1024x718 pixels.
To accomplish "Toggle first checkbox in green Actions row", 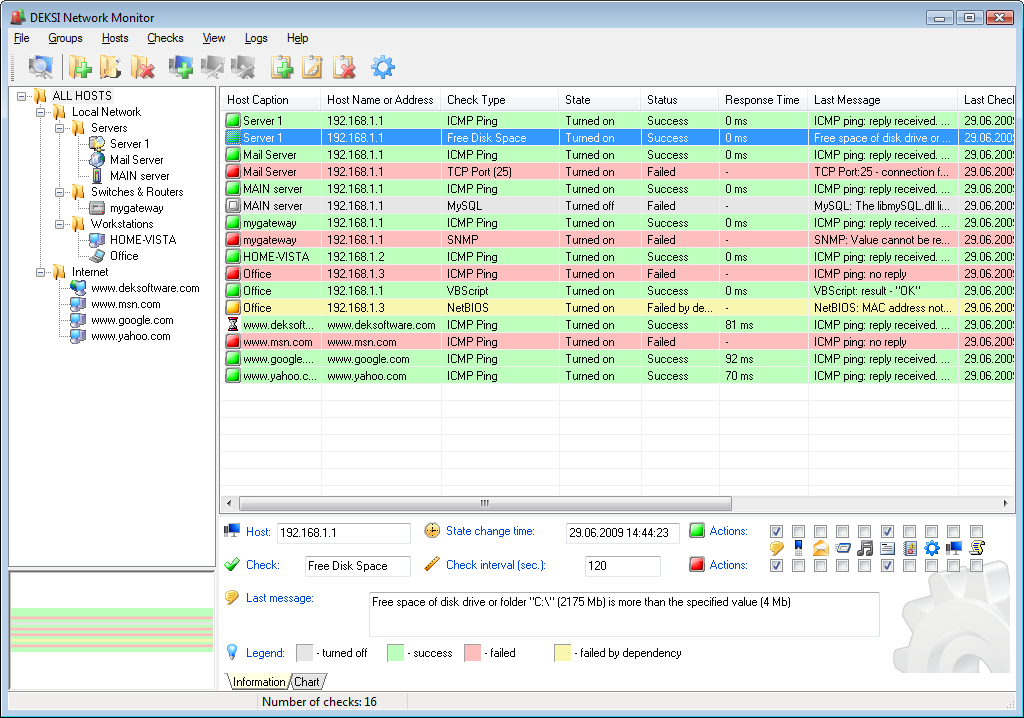I will pyautogui.click(x=777, y=531).
